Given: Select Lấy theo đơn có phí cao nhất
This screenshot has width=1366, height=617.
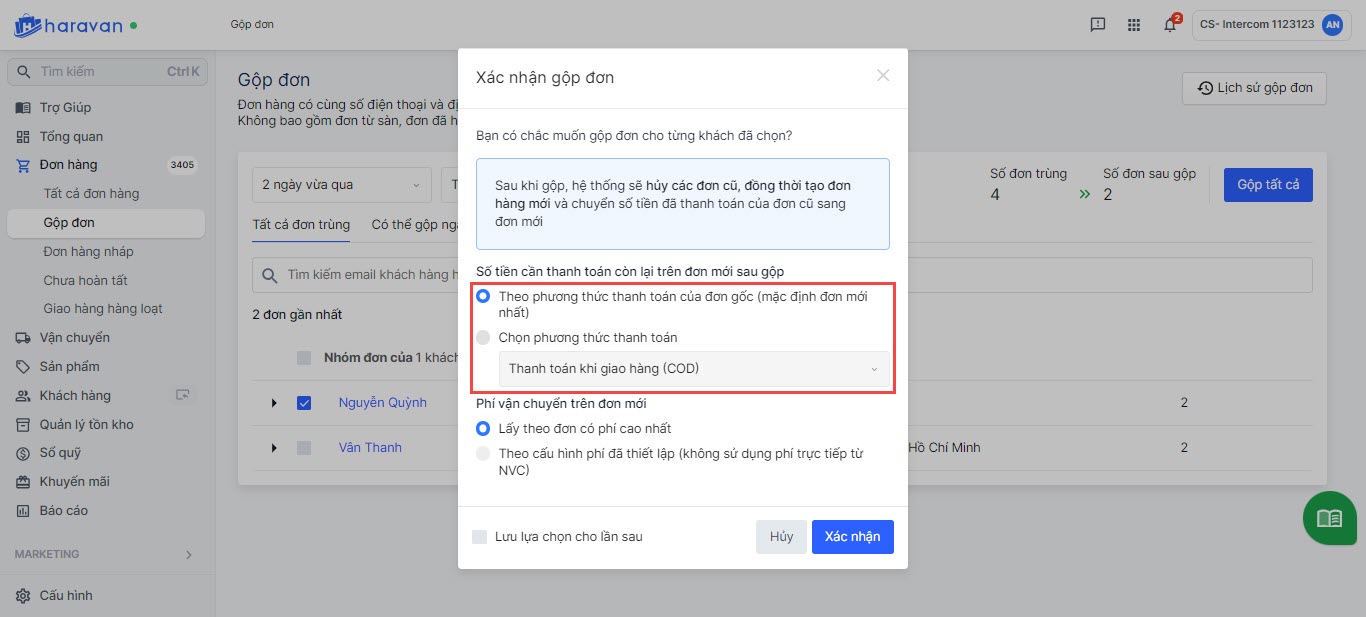Looking at the screenshot, I should tap(484, 428).
